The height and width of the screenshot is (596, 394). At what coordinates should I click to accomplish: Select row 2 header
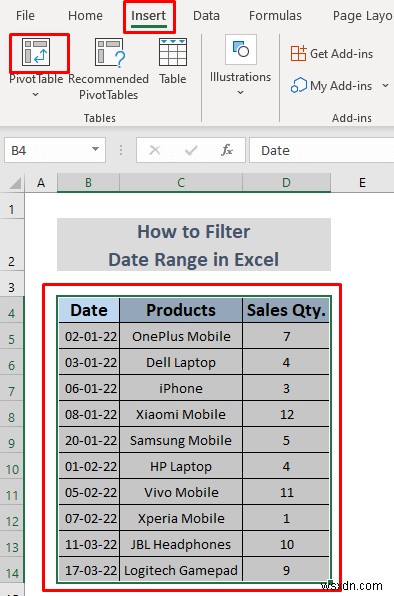click(12, 245)
